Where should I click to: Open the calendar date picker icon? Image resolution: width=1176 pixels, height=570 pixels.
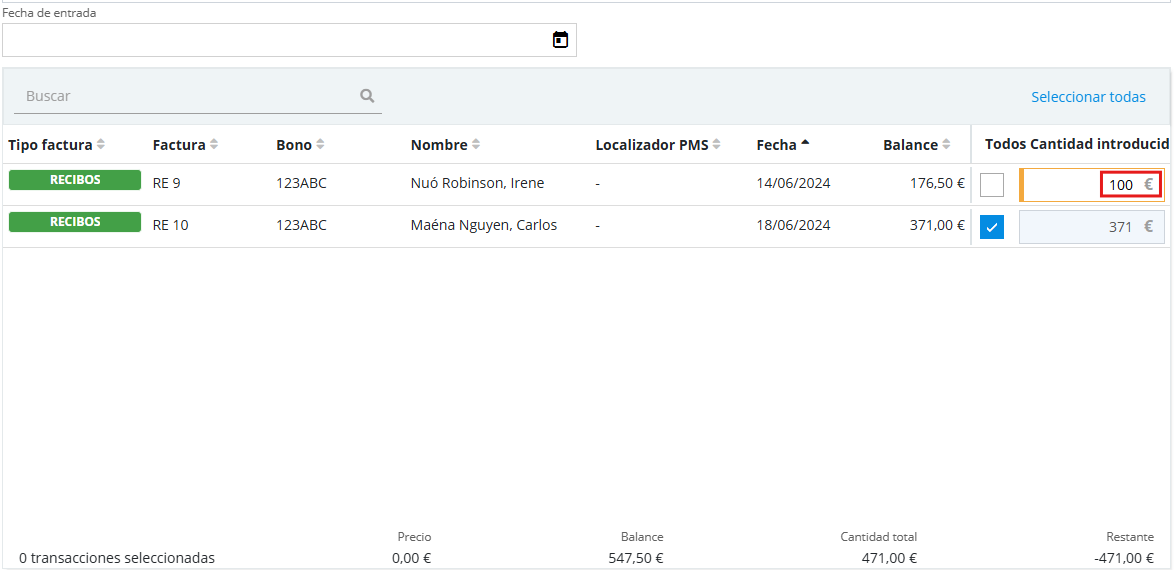point(560,40)
